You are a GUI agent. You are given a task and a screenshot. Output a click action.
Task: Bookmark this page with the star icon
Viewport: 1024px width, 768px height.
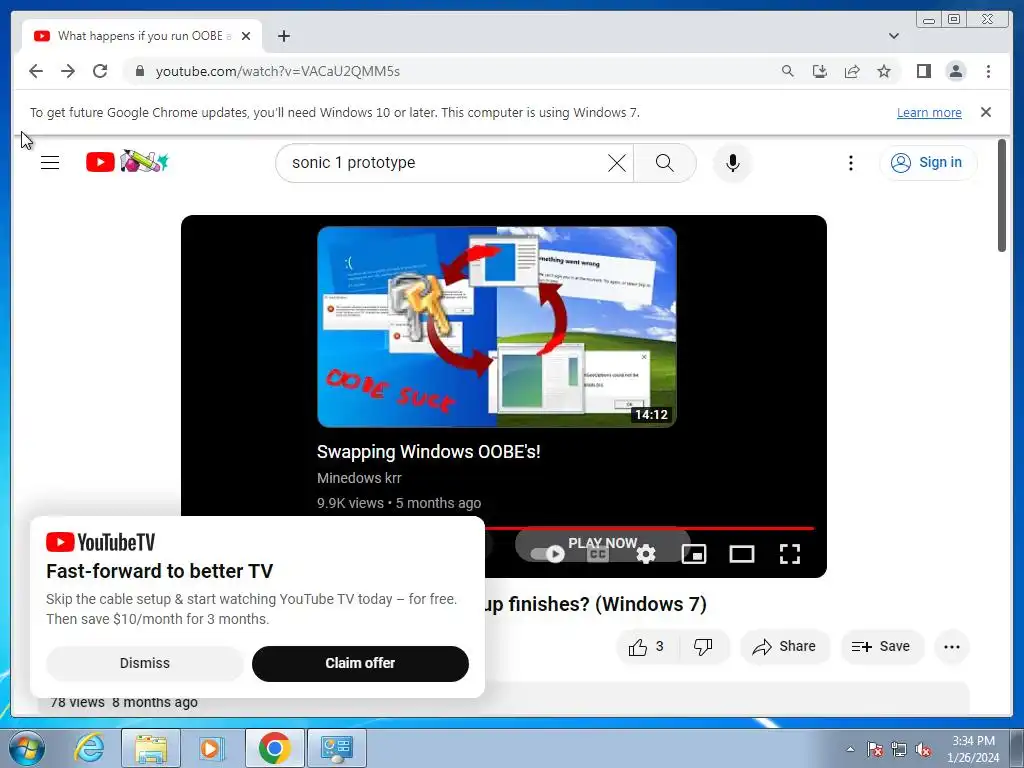pos(884,71)
